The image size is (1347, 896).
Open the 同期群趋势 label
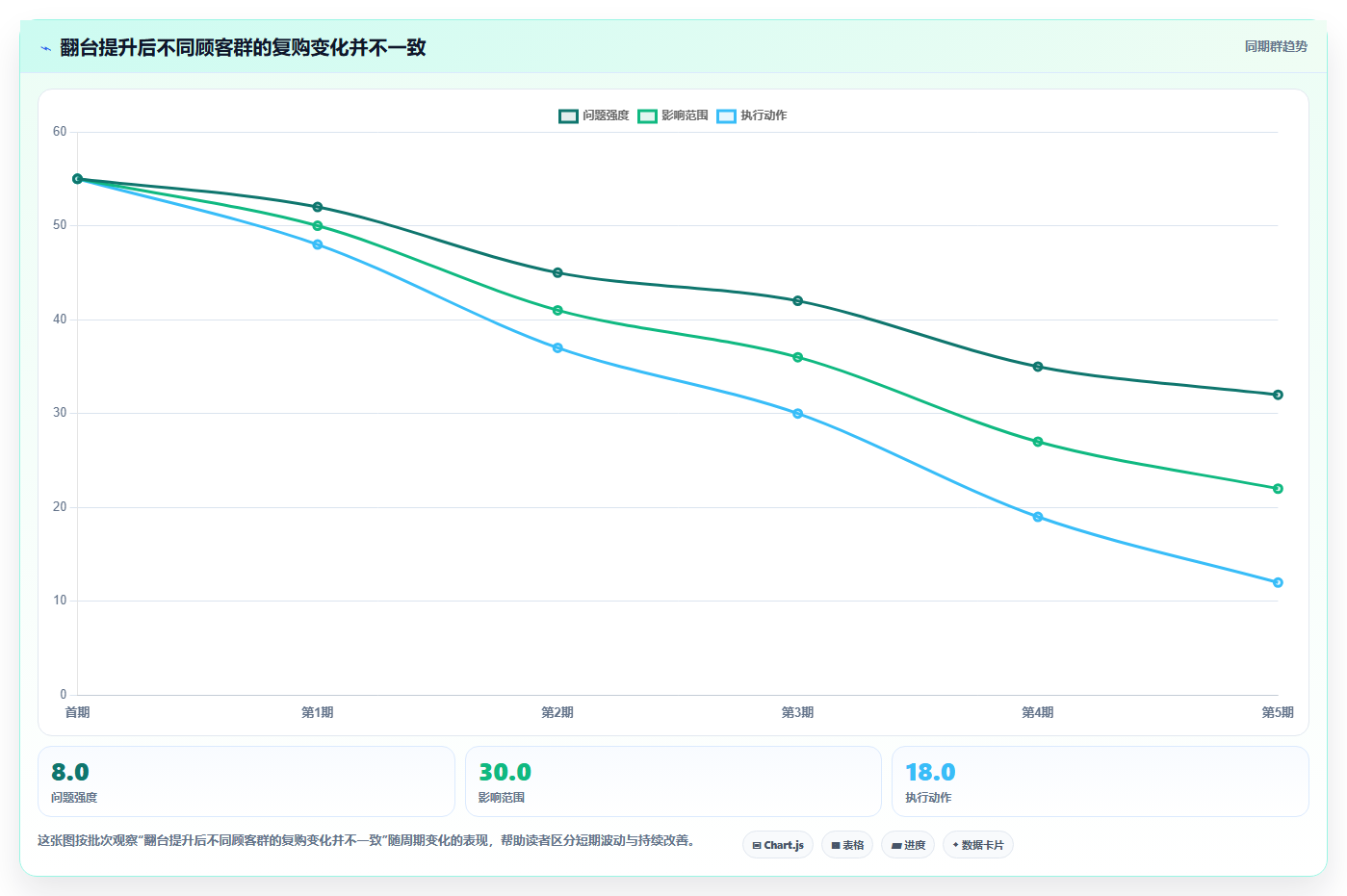click(x=1276, y=46)
